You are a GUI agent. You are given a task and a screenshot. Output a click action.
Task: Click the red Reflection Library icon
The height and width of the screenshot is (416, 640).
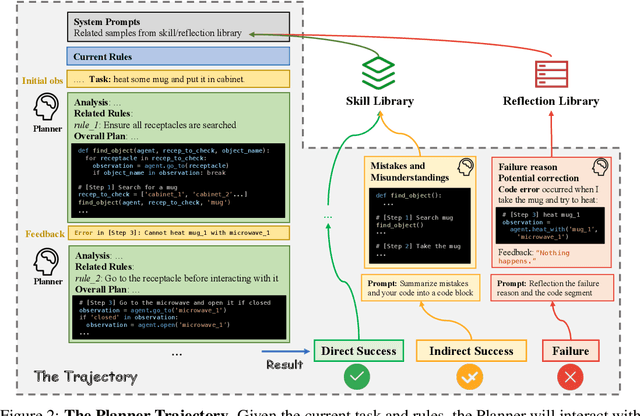click(553, 71)
